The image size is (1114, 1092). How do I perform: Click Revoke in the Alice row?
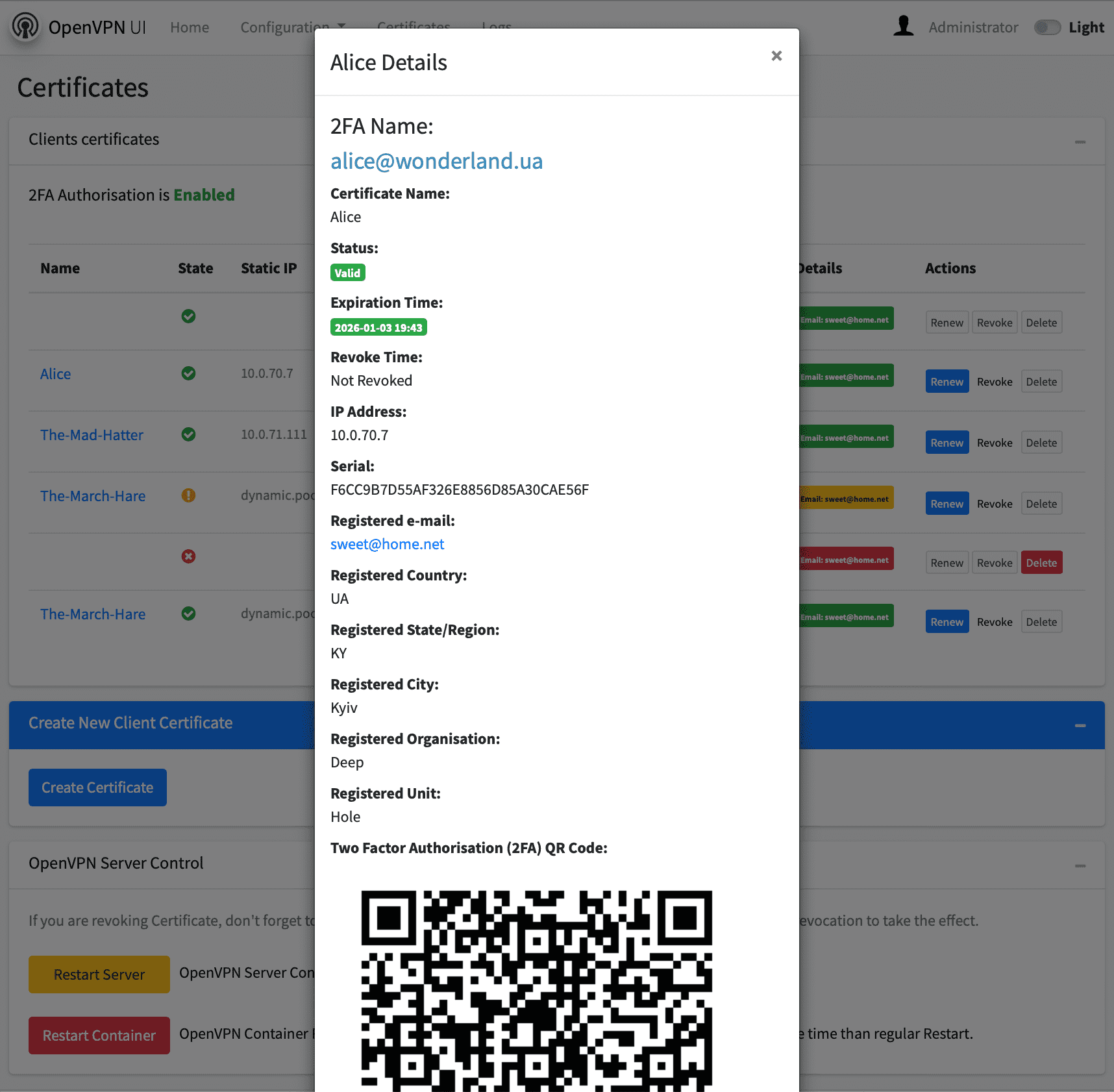click(x=995, y=382)
